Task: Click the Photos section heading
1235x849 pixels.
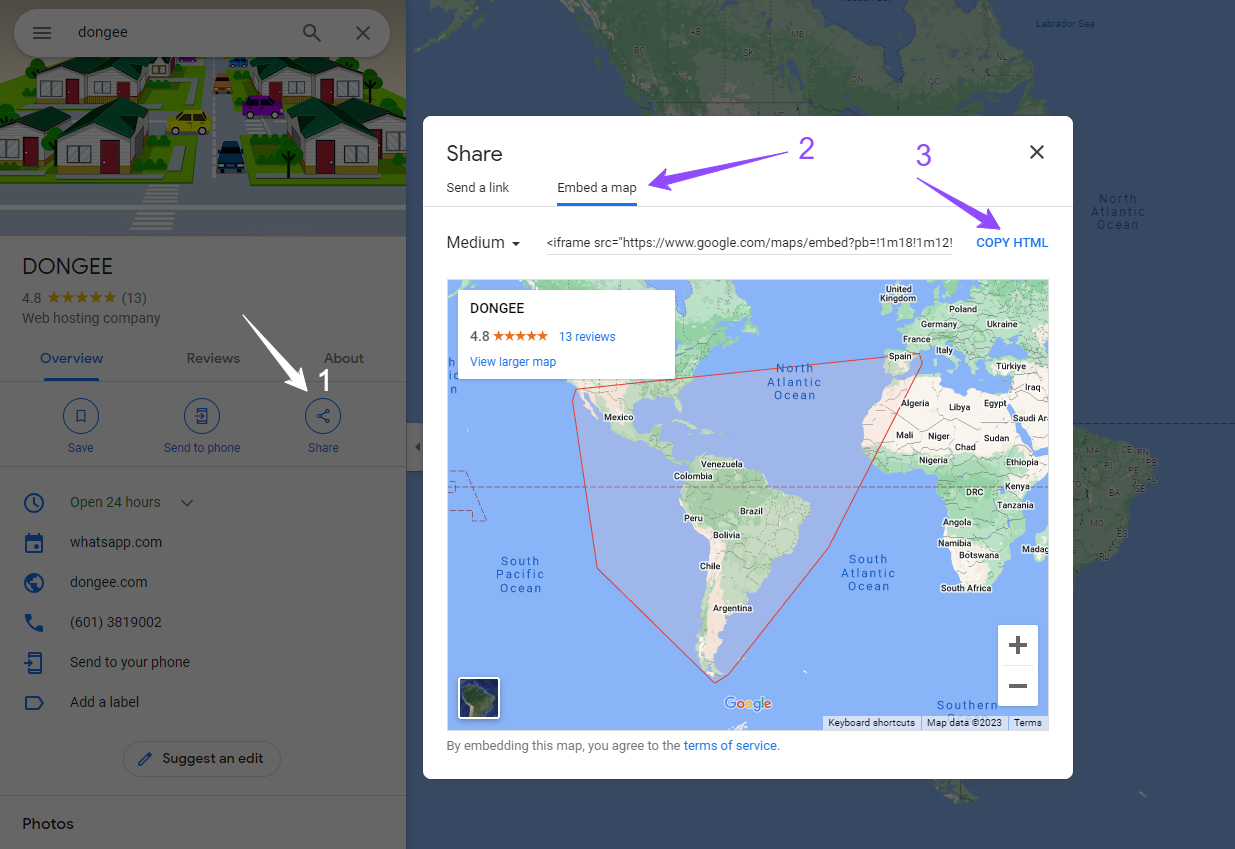Action: click(48, 824)
